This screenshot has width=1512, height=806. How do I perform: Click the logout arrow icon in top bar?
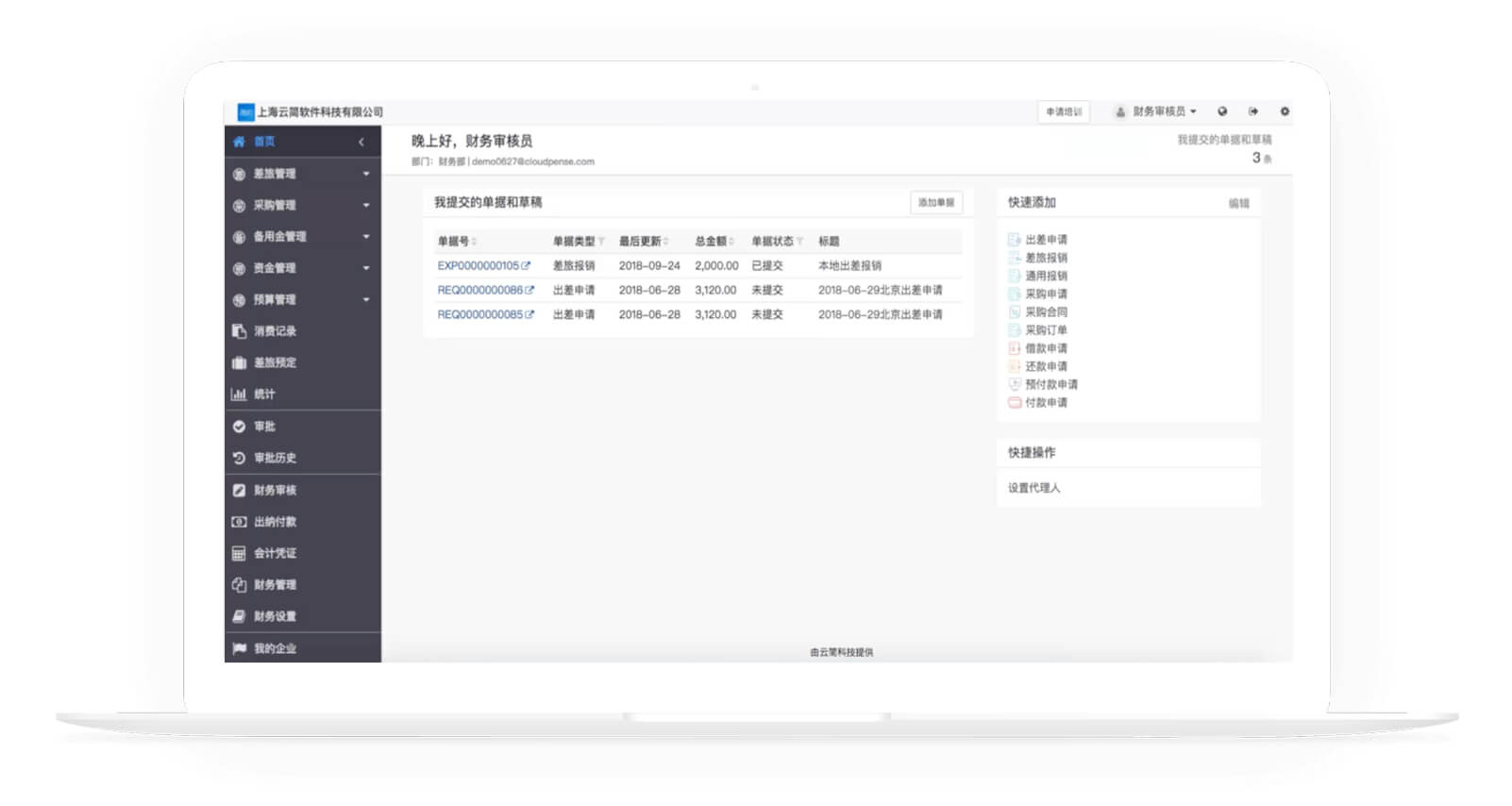click(x=1252, y=111)
